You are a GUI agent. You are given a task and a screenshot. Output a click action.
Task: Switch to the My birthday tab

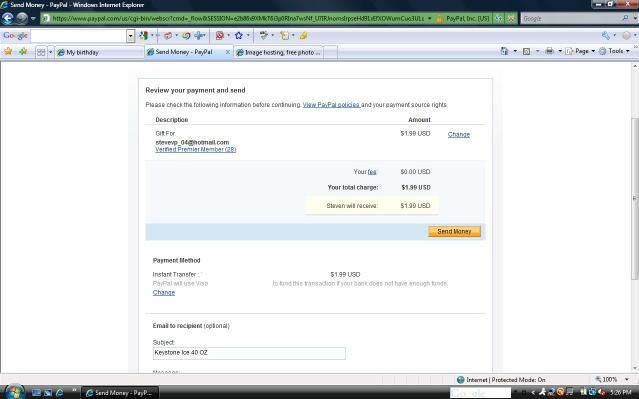[x=99, y=52]
